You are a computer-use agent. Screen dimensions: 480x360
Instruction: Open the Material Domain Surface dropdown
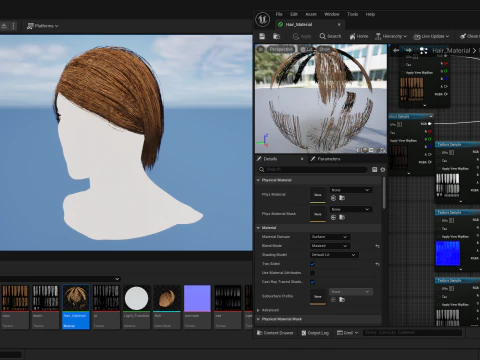[330, 237]
